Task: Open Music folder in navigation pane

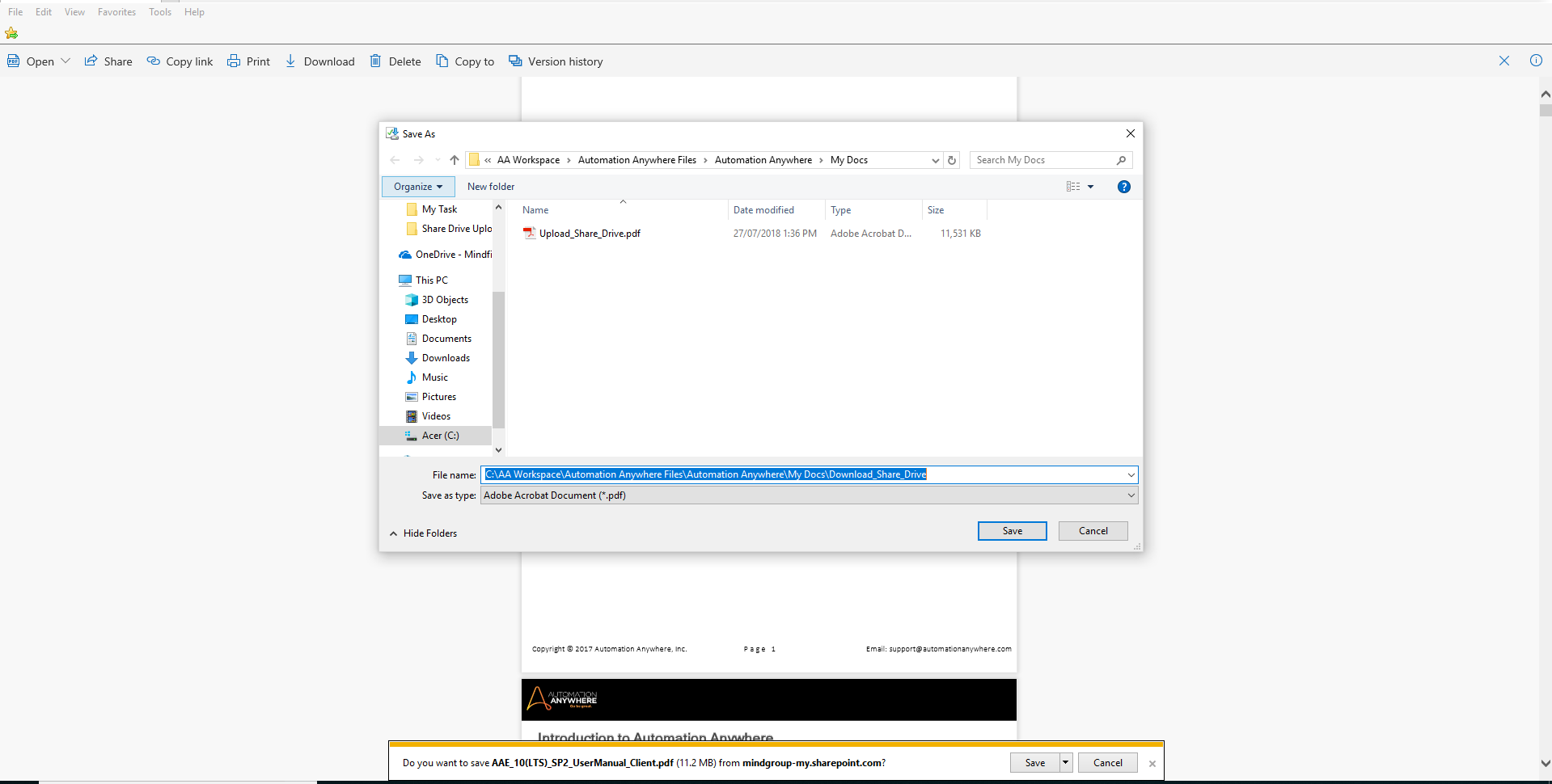Action: point(427,377)
